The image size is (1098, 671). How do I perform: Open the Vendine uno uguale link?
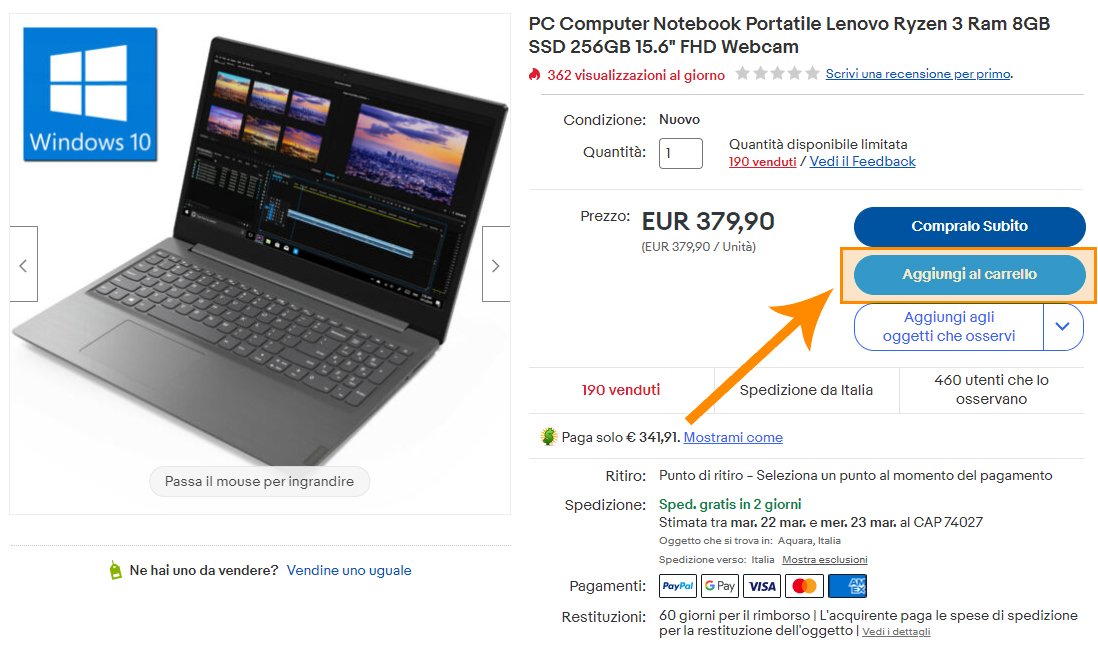click(x=349, y=570)
